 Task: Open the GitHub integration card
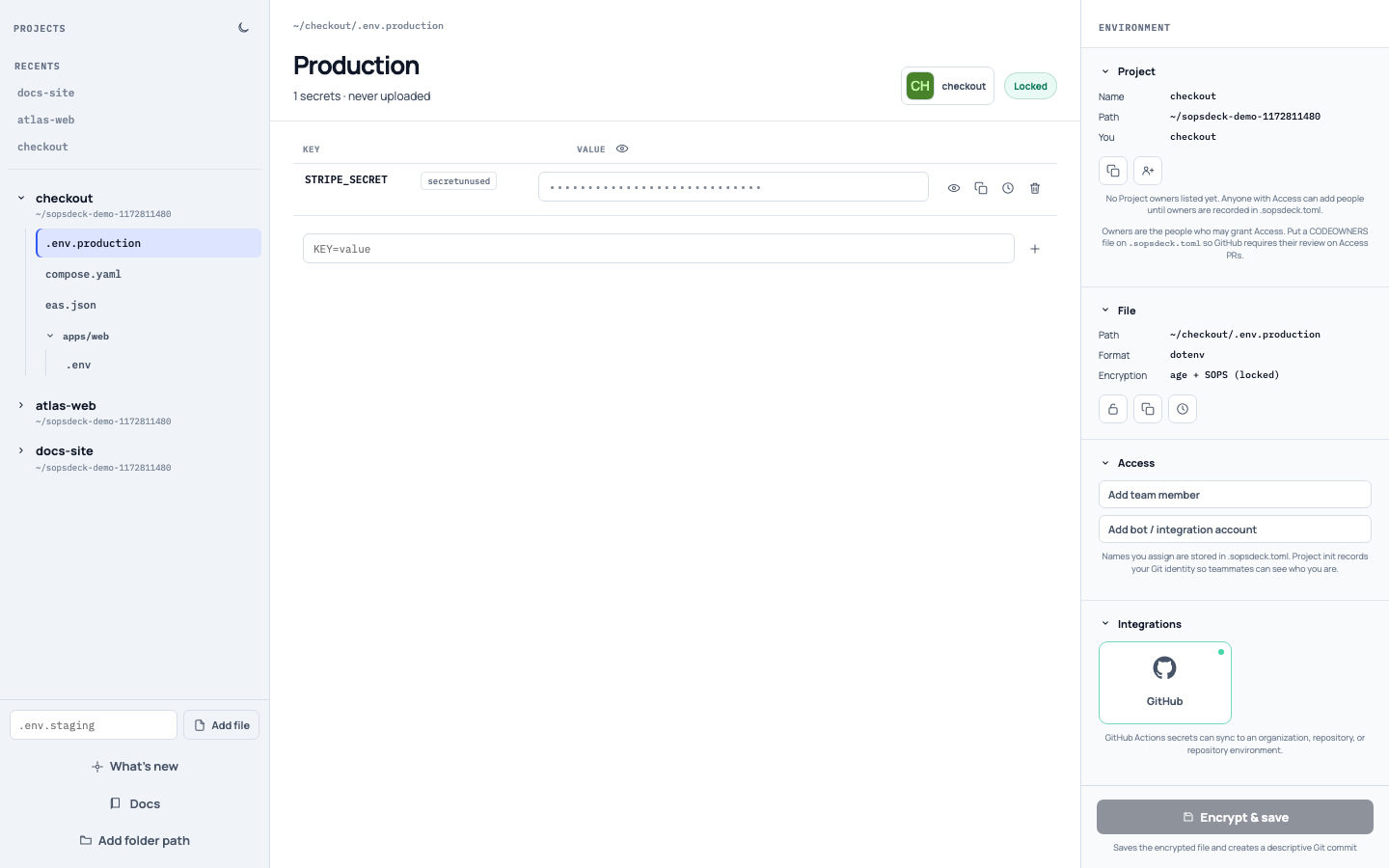pos(1165,683)
